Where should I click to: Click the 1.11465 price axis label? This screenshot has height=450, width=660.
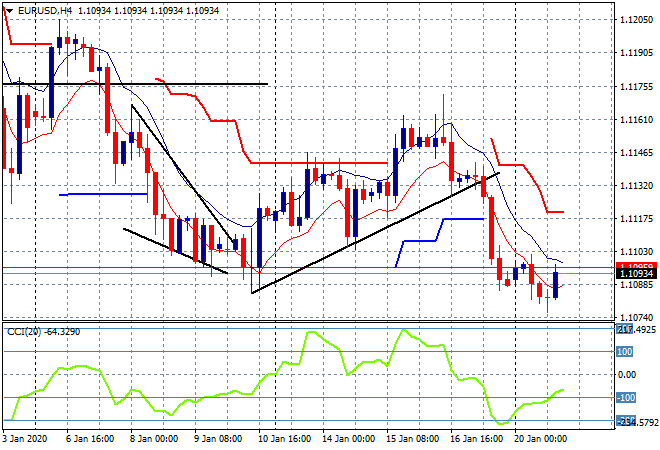coord(636,153)
